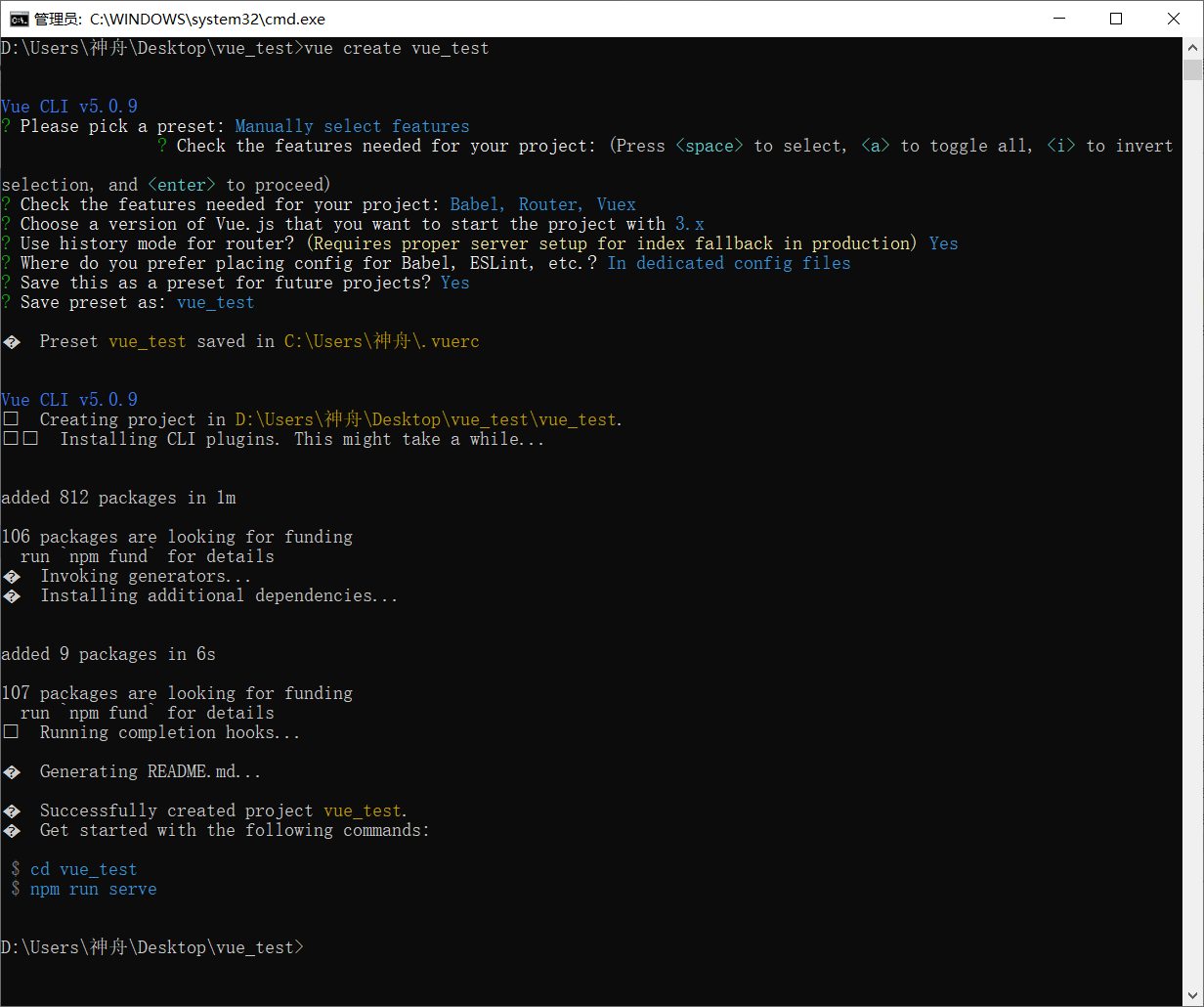
Task: Click 'In dedicated config files' answer
Action: coord(729,263)
